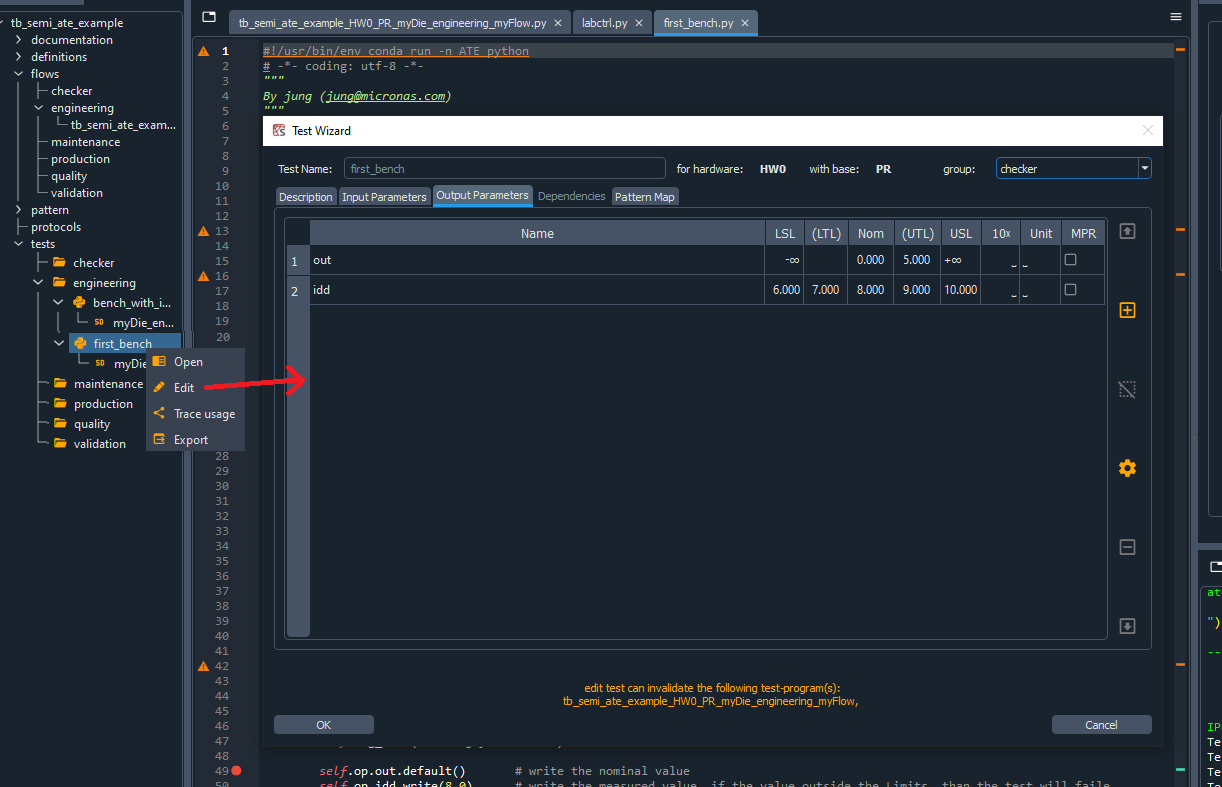Click the warning triangle on line 16
This screenshot has height=787, width=1222.
(x=204, y=276)
